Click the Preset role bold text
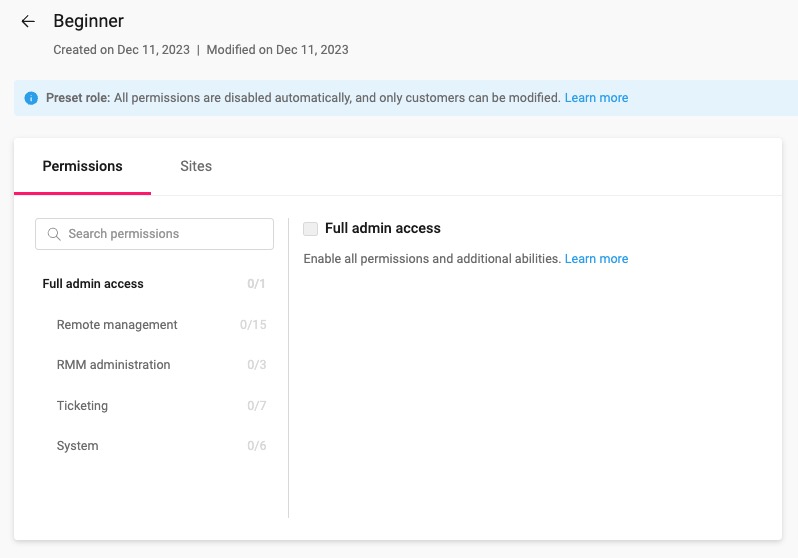 78,98
